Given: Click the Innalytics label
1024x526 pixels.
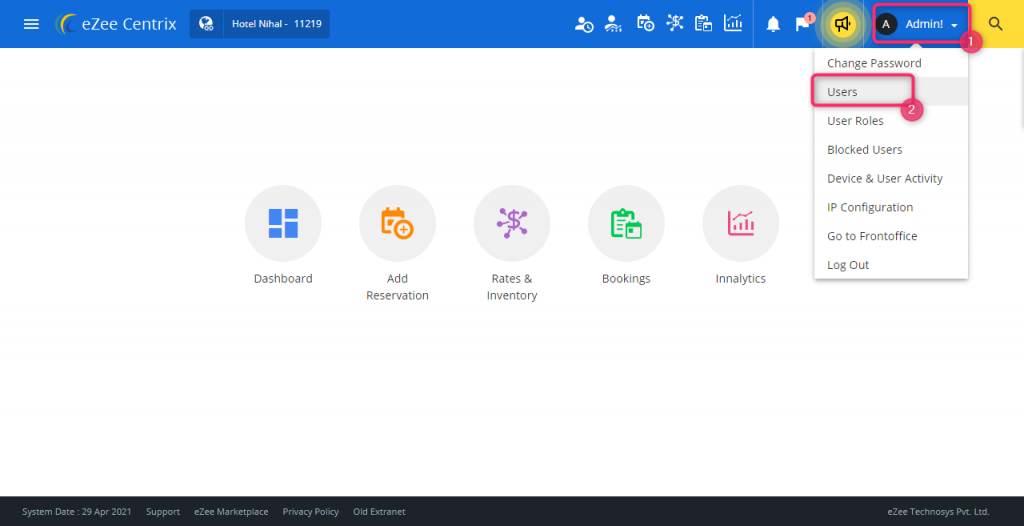Looking at the screenshot, I should [740, 278].
